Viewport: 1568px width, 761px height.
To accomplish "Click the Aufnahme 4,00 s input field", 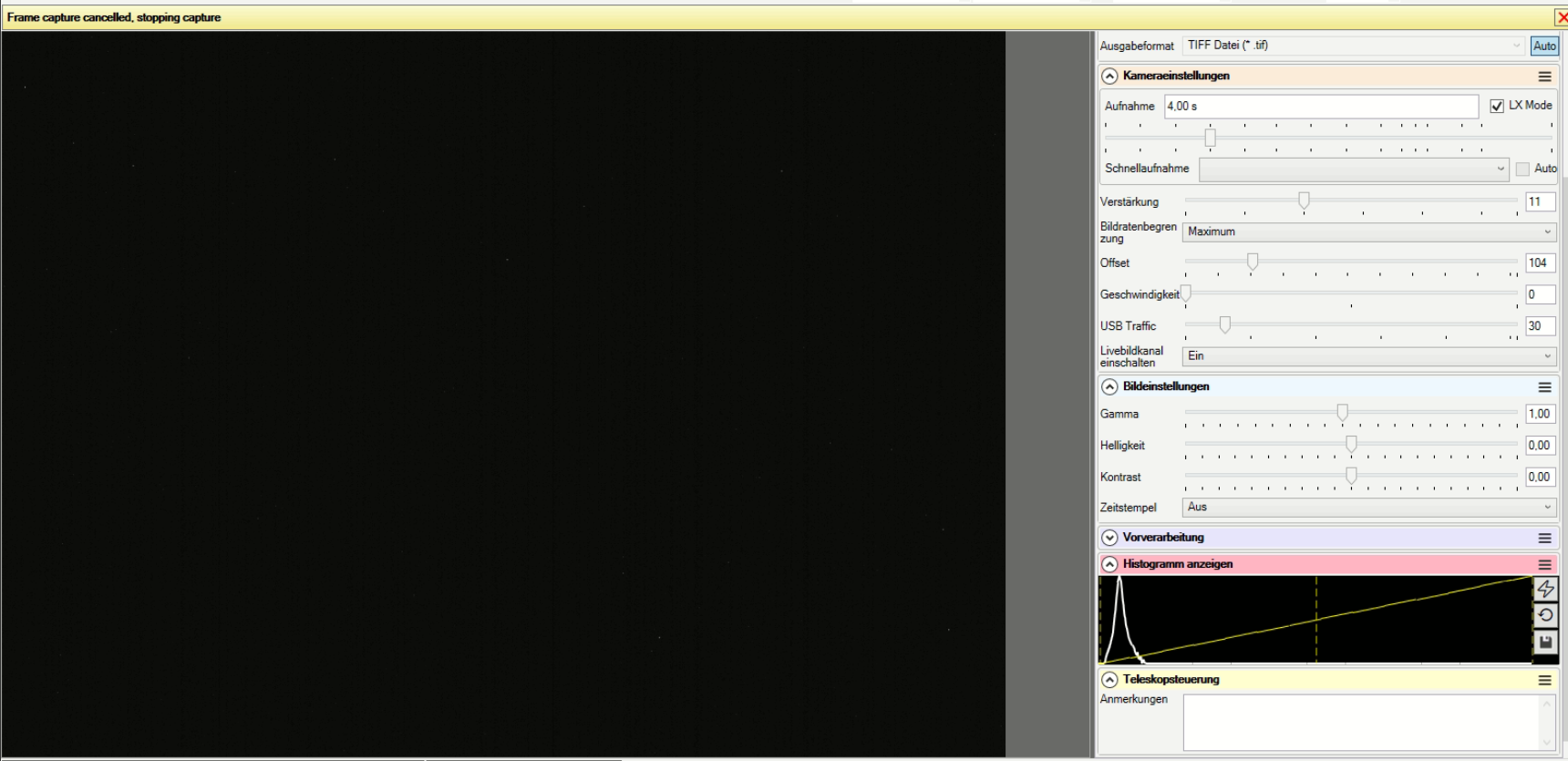I will tap(1321, 107).
